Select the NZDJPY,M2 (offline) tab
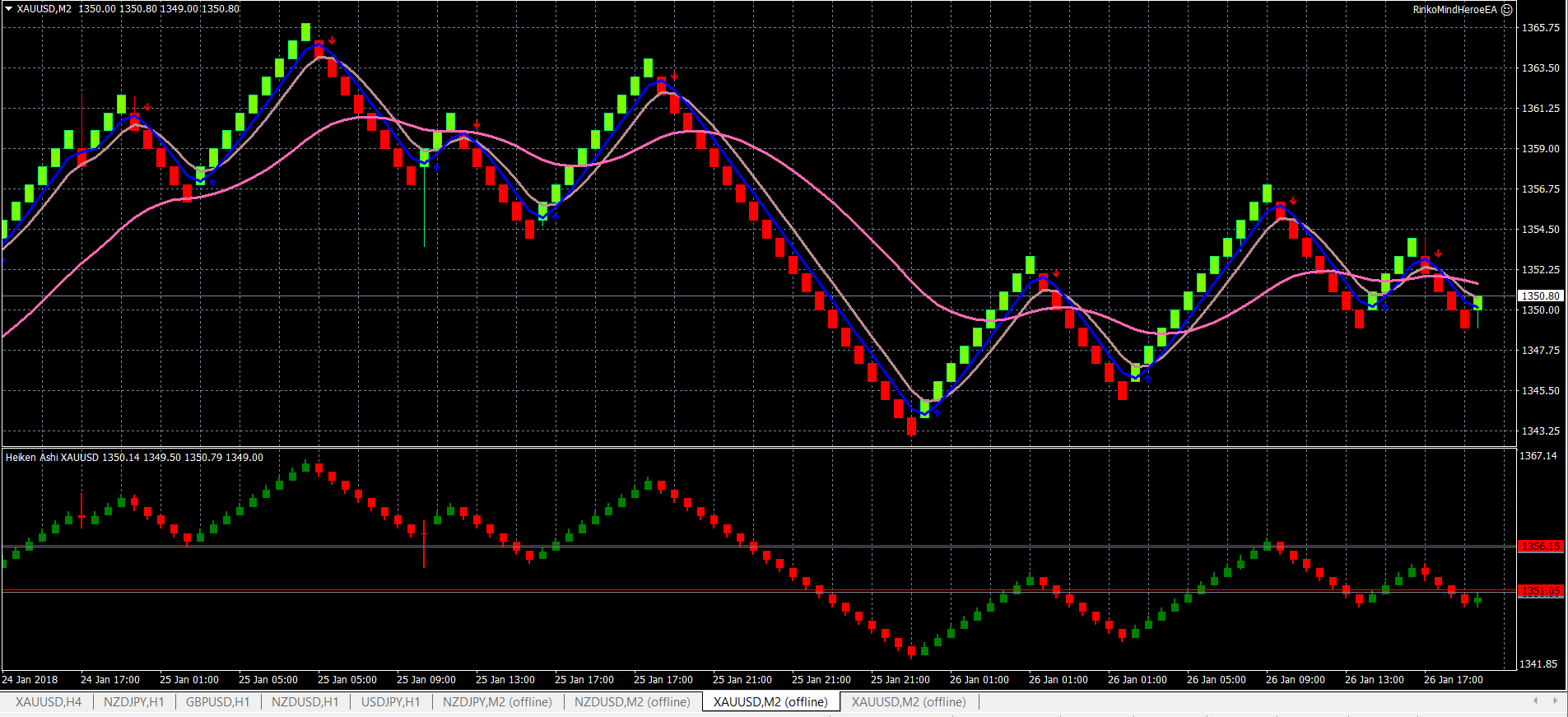Viewport: 1568px width, 717px height. click(x=498, y=702)
